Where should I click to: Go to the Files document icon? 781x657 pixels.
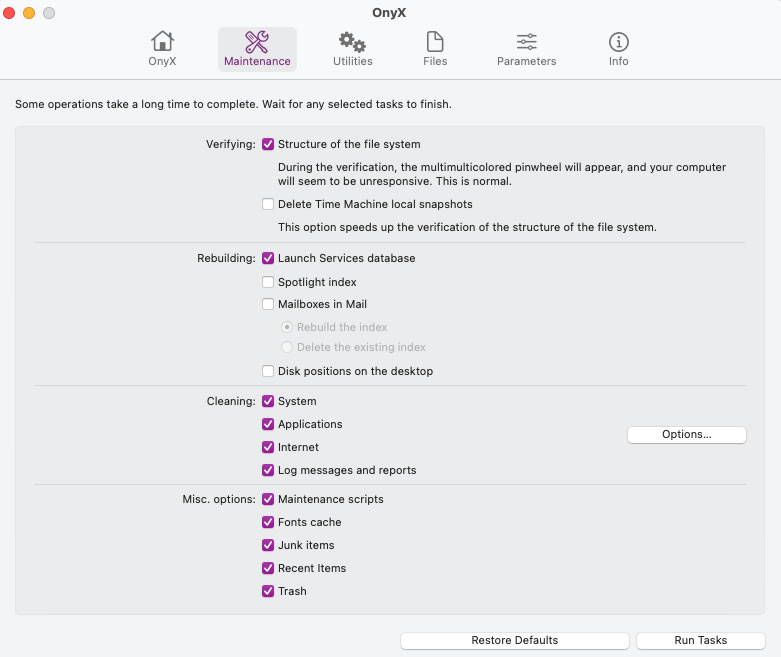(435, 42)
